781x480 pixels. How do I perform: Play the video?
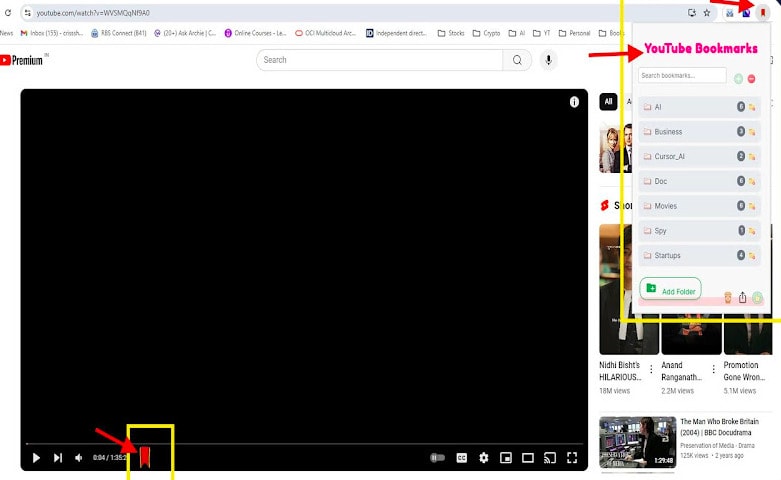coord(36,458)
